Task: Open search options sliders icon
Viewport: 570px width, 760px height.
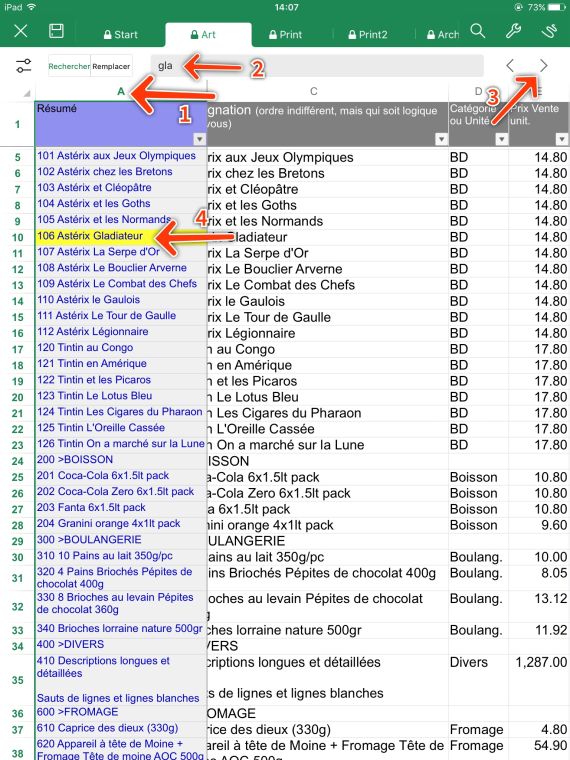Action: 23,65
